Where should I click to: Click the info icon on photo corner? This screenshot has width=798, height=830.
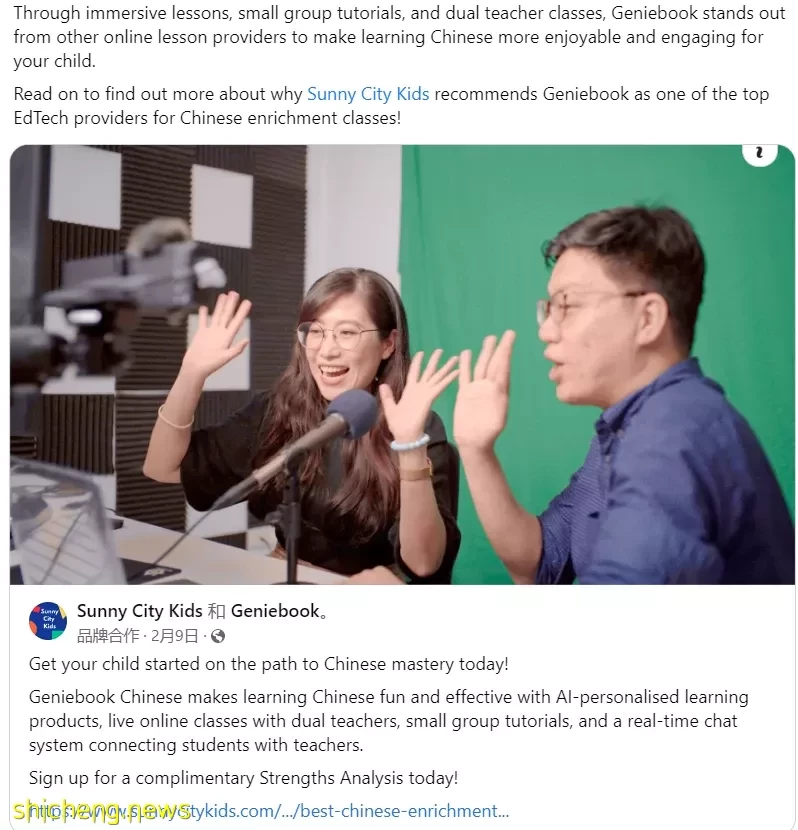point(759,154)
